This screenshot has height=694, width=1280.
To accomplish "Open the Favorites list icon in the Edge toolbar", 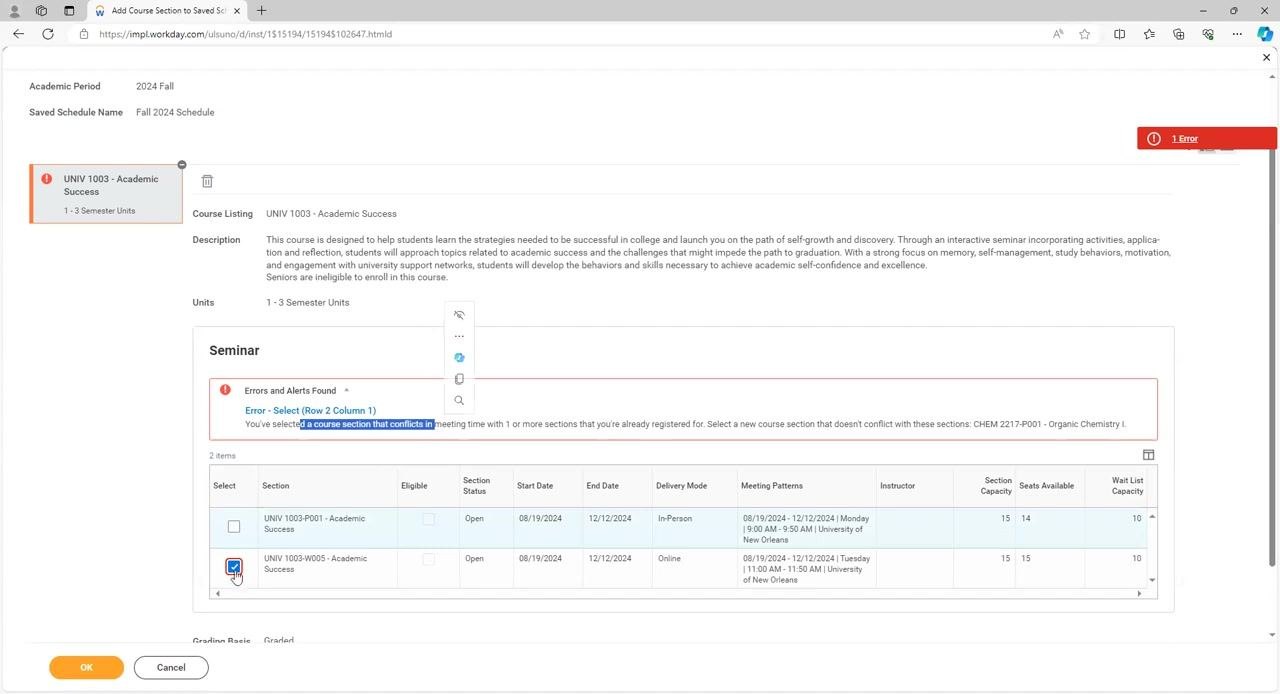I will 1149,34.
